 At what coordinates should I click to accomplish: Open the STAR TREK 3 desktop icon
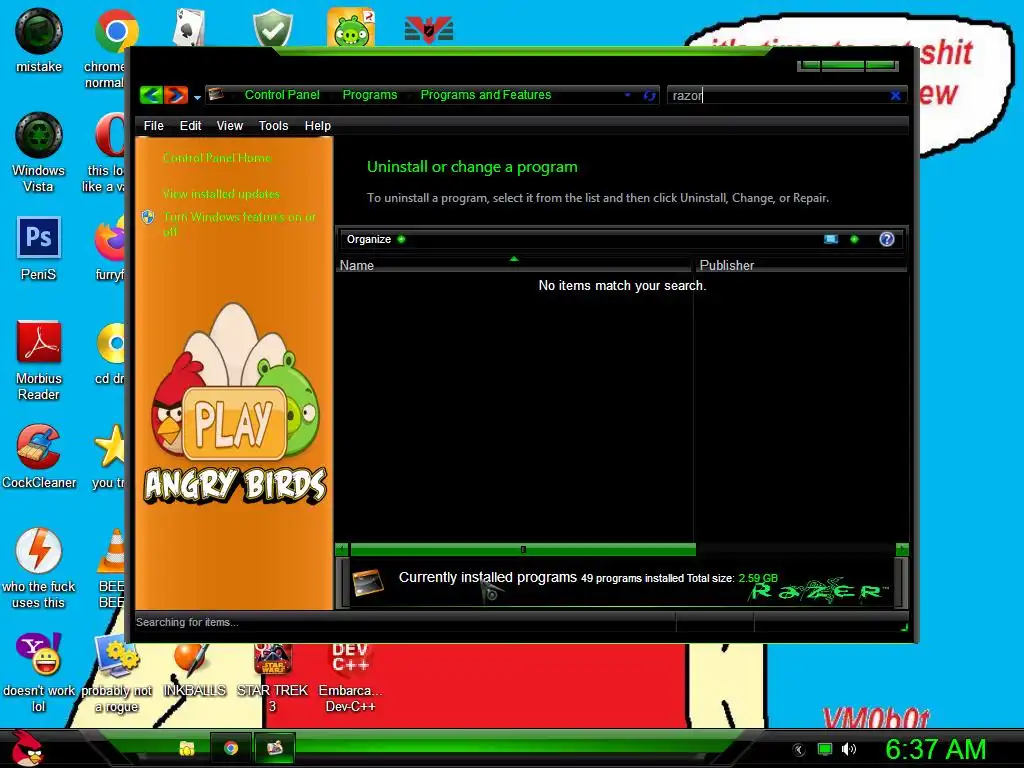[272, 677]
